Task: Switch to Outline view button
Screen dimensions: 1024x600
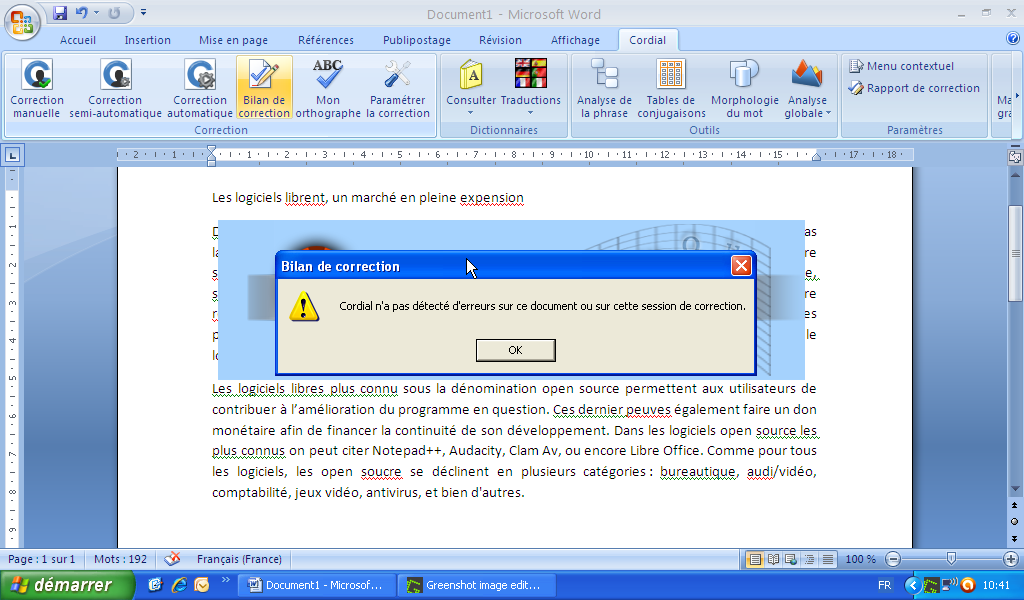Action: (x=810, y=559)
